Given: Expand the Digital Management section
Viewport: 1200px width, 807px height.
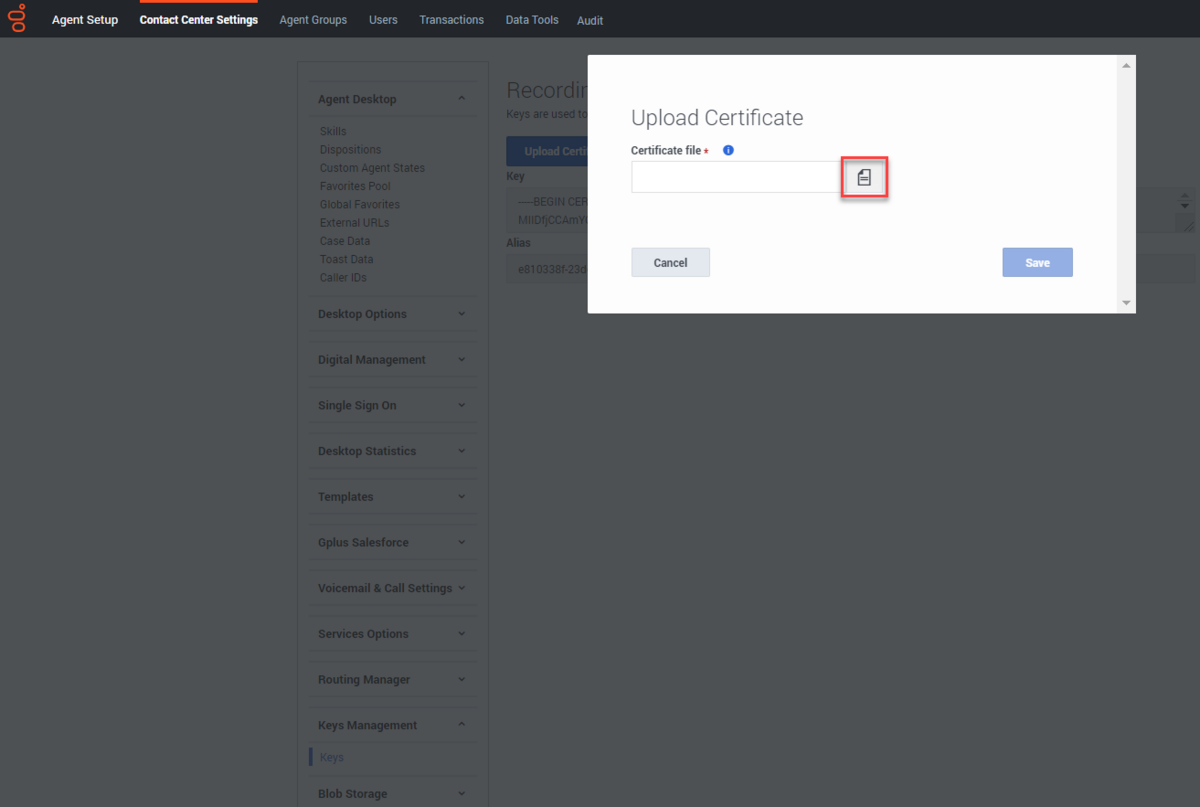Looking at the screenshot, I should [392, 360].
